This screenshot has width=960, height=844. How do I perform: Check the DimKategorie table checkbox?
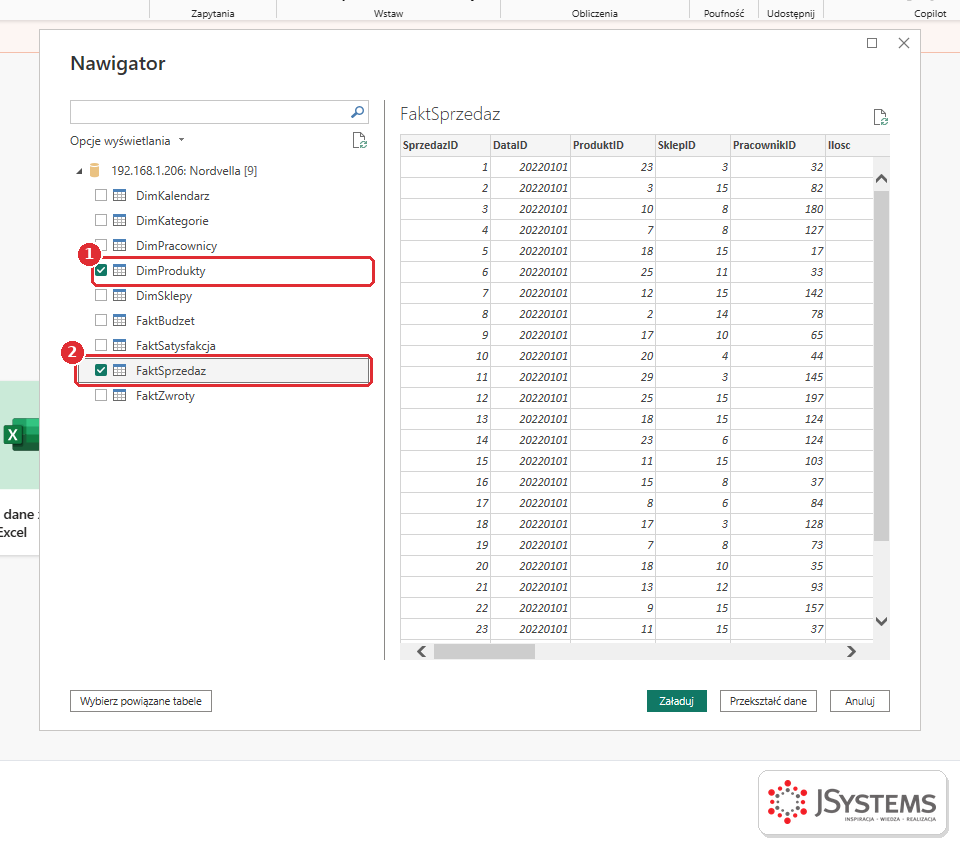pyautogui.click(x=101, y=220)
